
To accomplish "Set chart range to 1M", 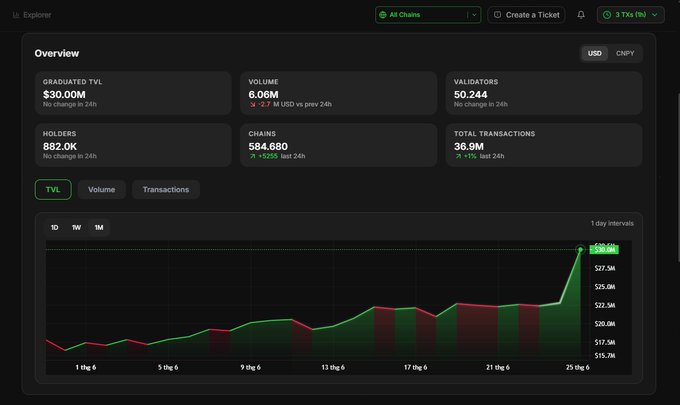I will tap(99, 228).
